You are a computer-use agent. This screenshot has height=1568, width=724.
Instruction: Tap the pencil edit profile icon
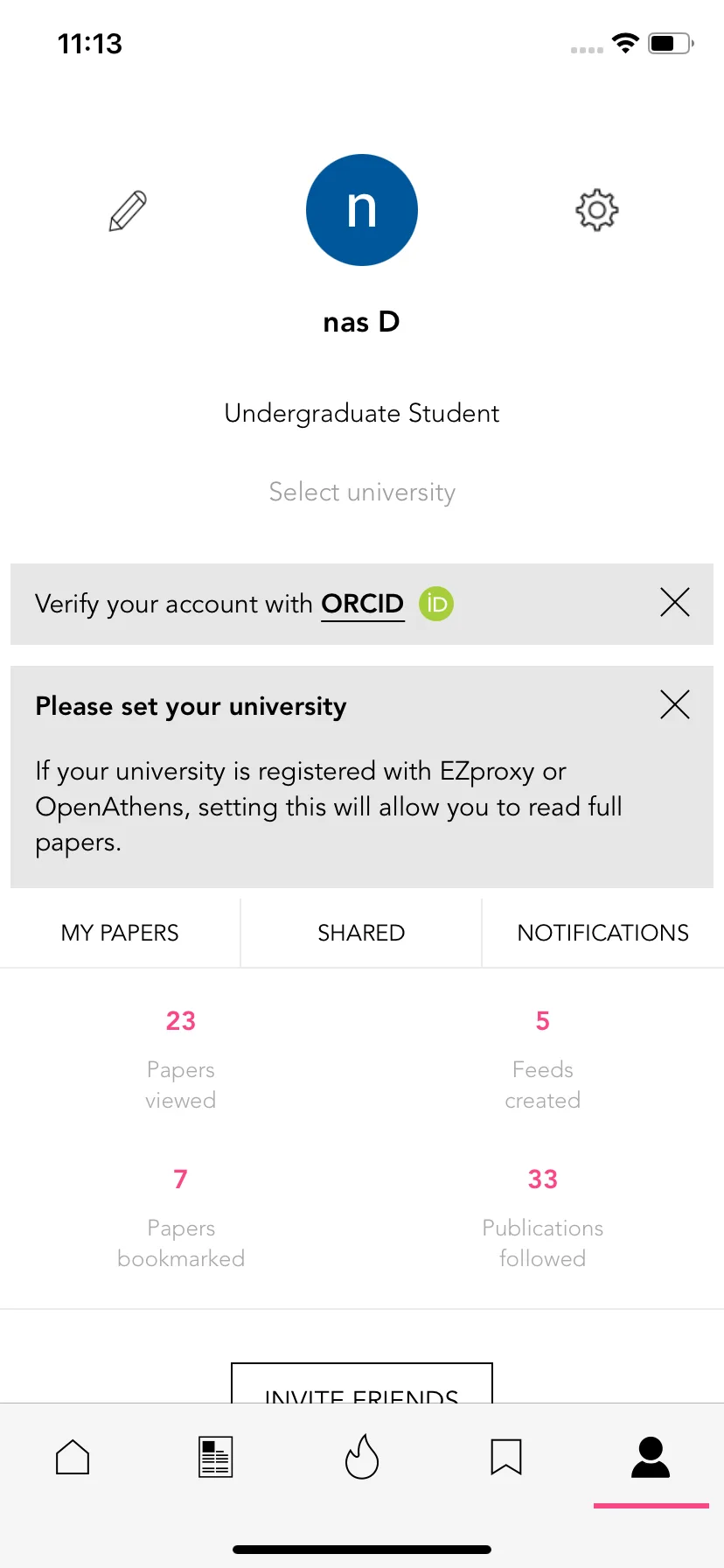(x=128, y=211)
